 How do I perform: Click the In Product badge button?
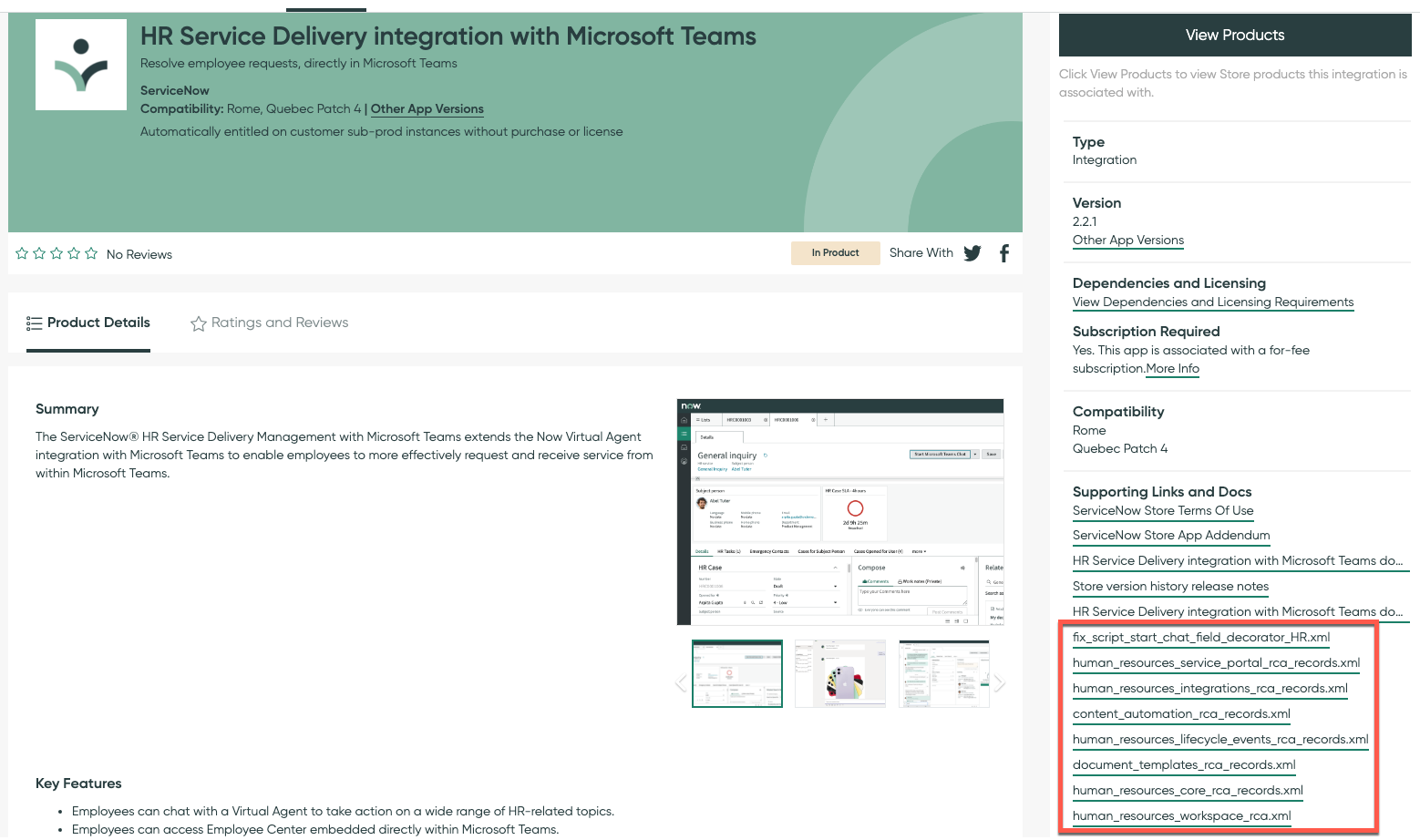pos(835,252)
